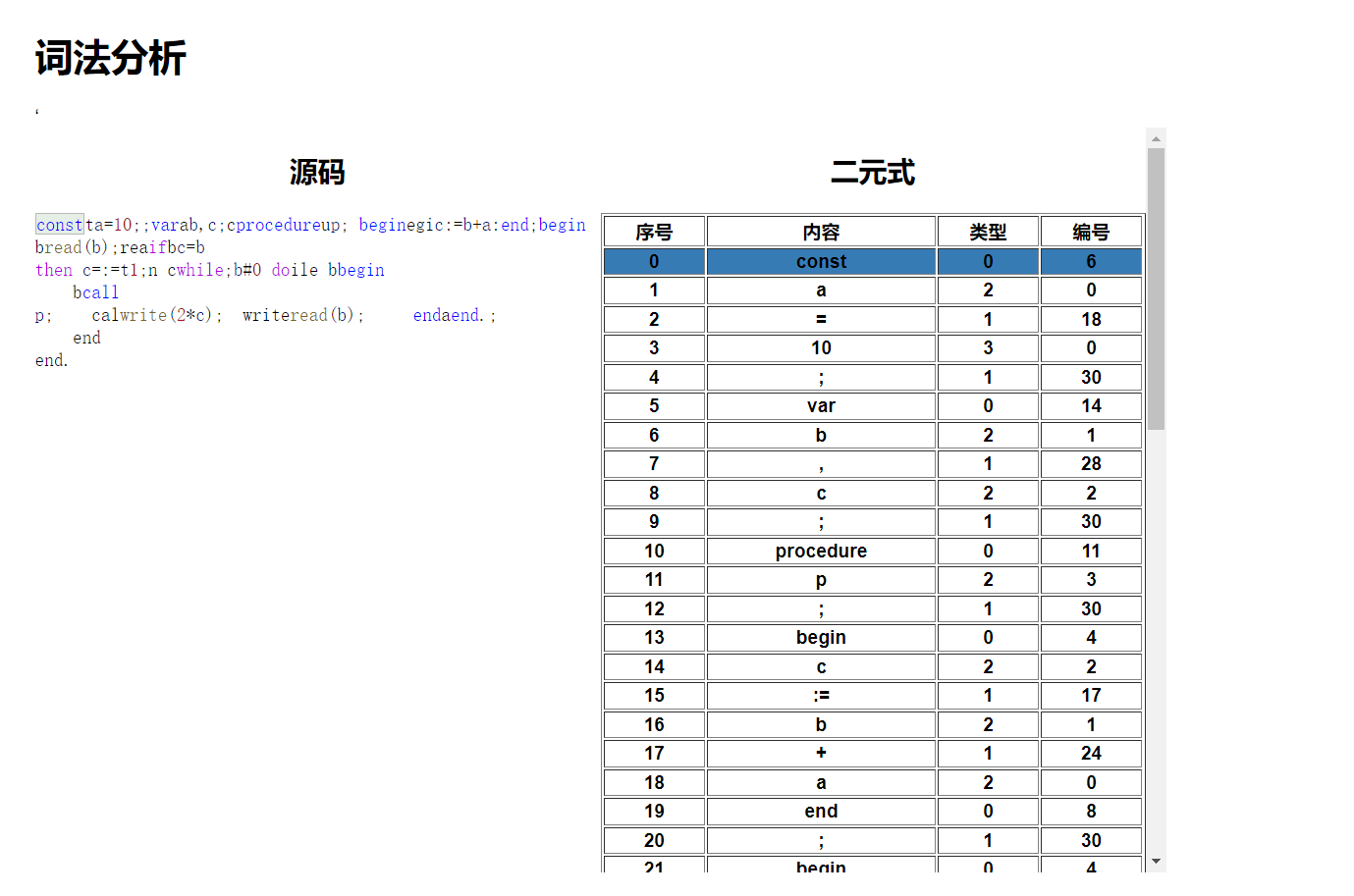Click 'bcall' in the source code
This screenshot has height=896, width=1354.
click(x=95, y=292)
